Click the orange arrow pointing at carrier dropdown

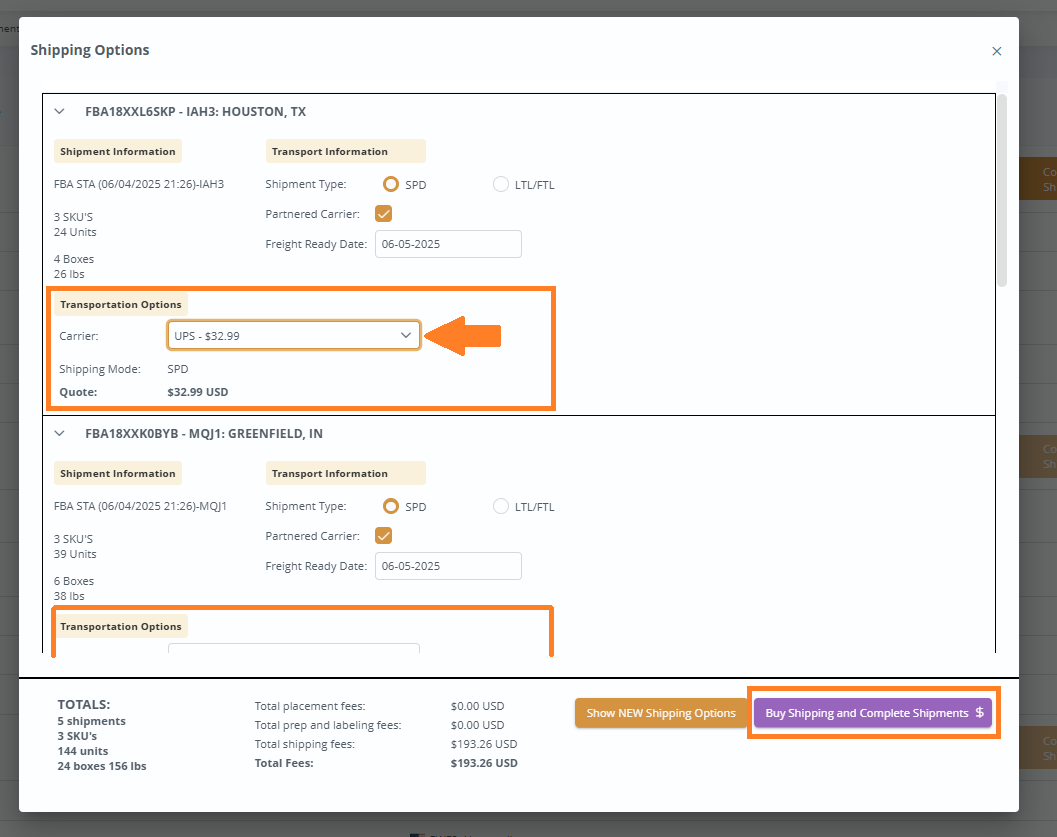tap(463, 336)
